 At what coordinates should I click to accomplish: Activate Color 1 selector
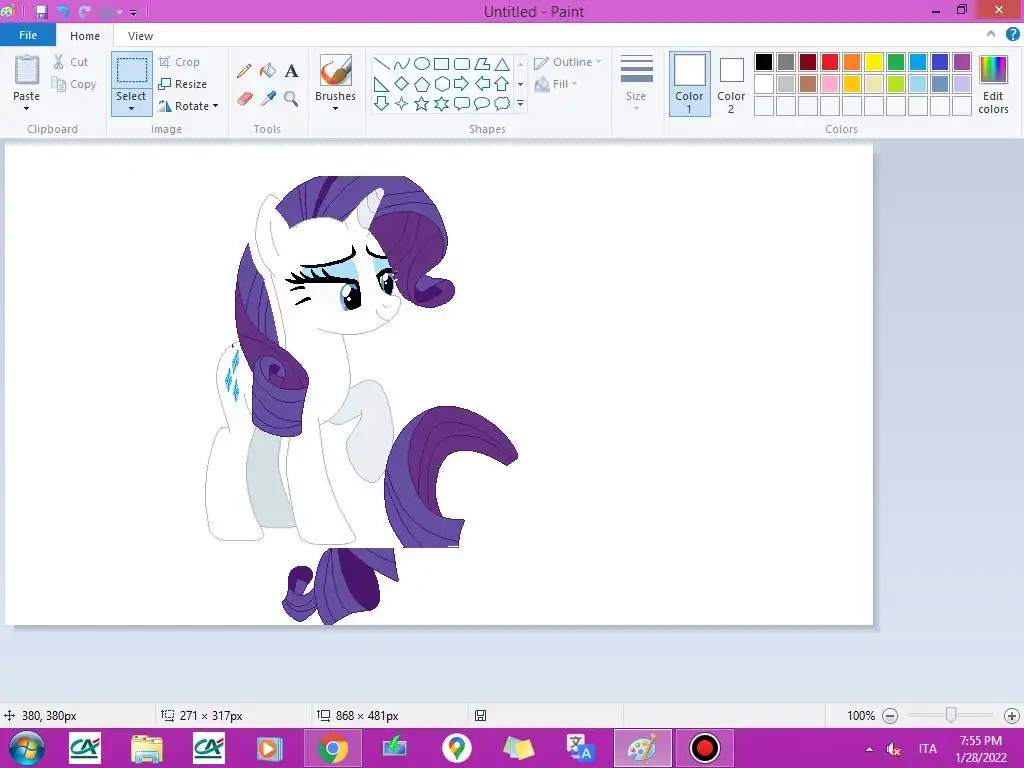tap(690, 84)
